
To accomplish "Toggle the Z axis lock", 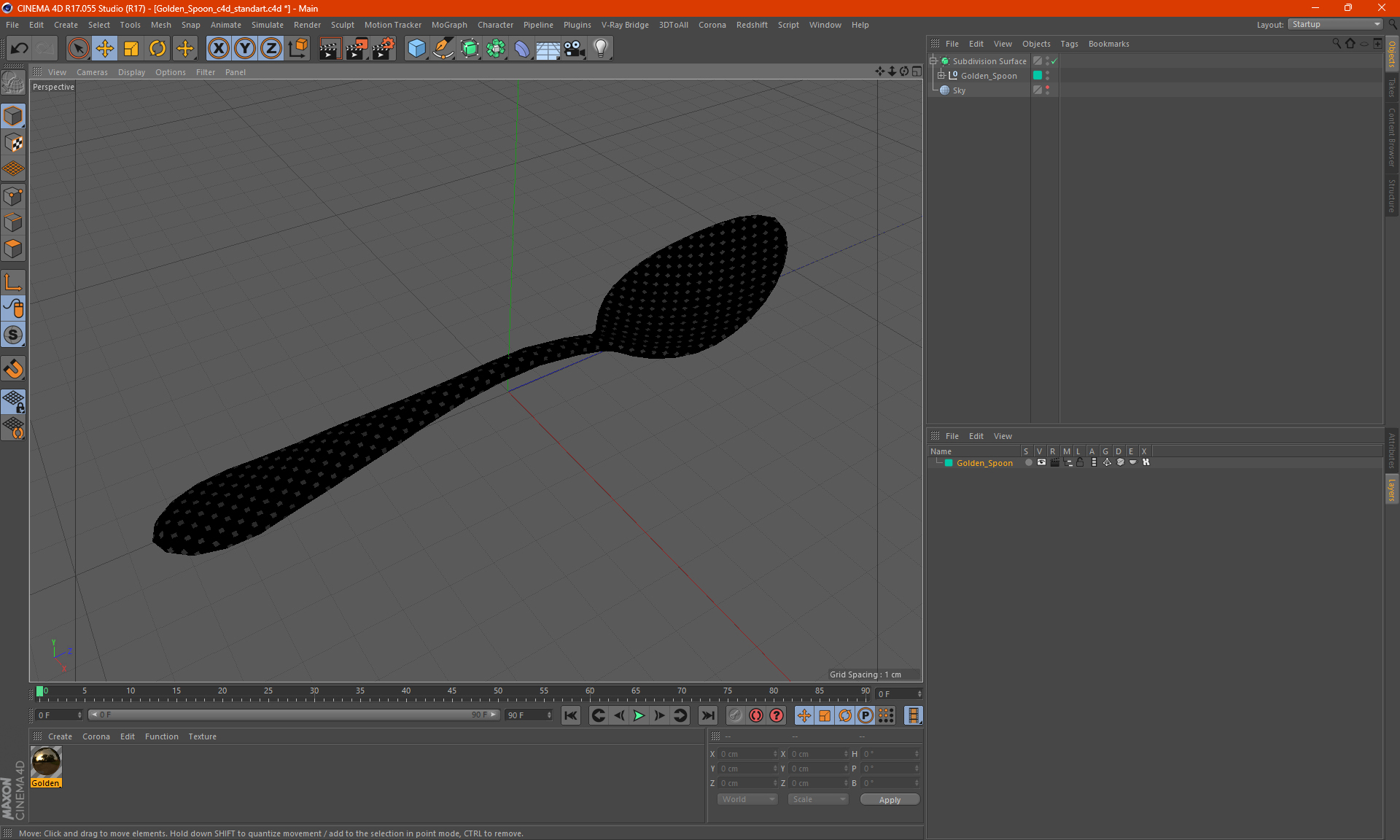I will point(271,49).
